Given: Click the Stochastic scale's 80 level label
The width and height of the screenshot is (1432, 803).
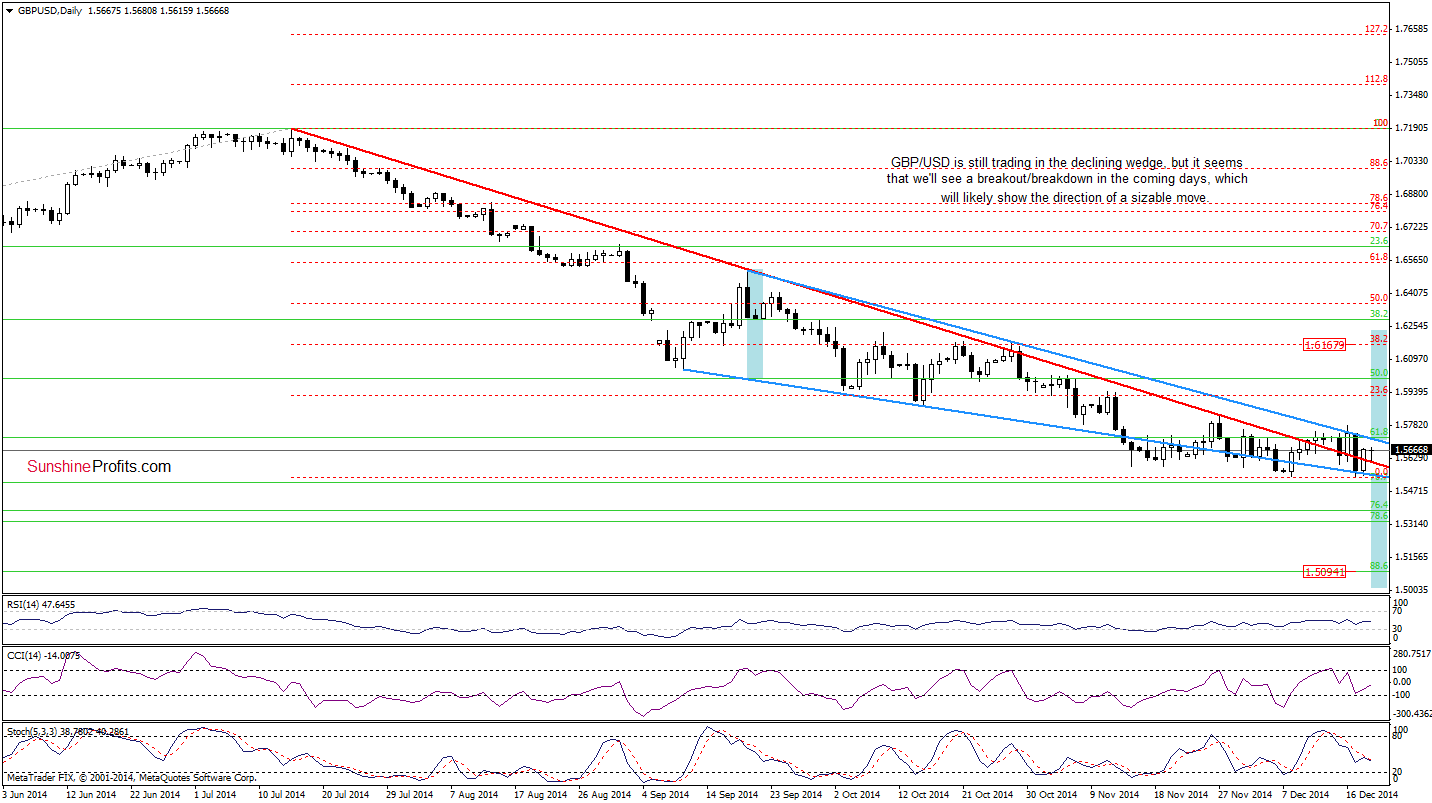Looking at the screenshot, I should coord(1400,738).
